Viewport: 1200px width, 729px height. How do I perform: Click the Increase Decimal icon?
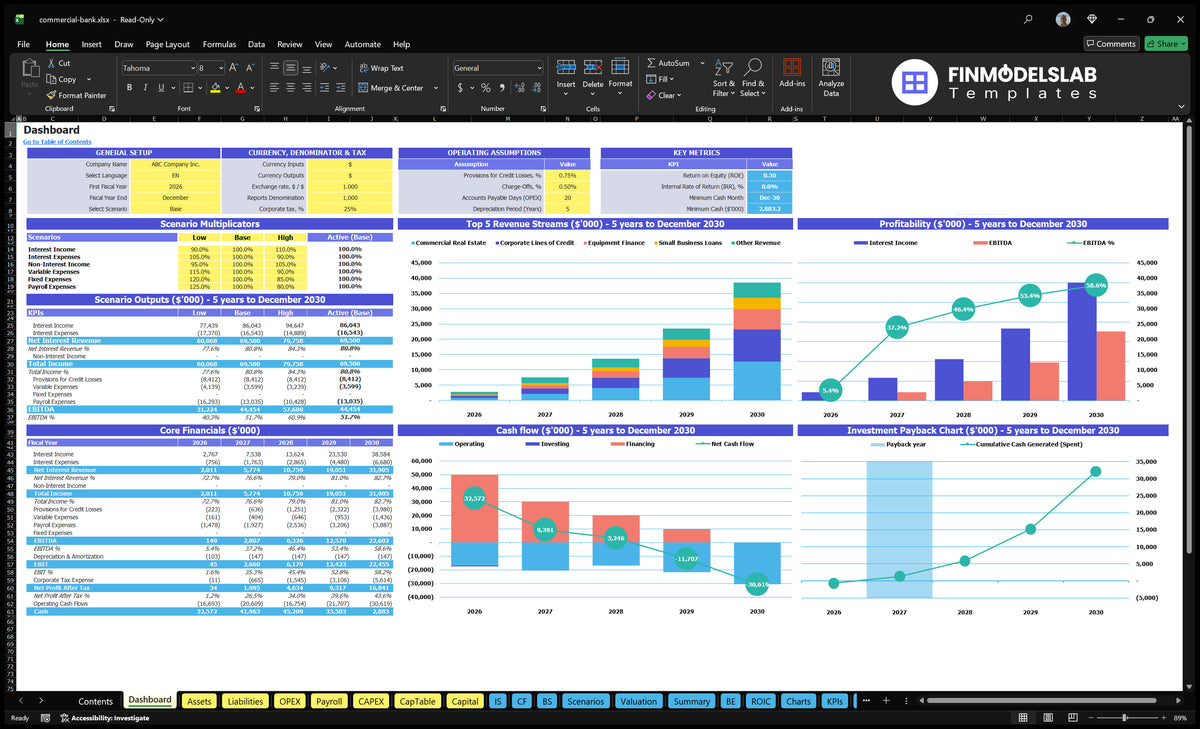[x=518, y=88]
